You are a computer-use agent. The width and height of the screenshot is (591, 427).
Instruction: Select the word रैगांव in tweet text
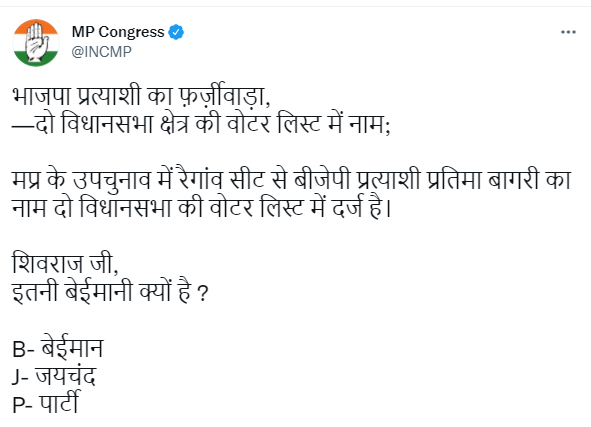200,179
